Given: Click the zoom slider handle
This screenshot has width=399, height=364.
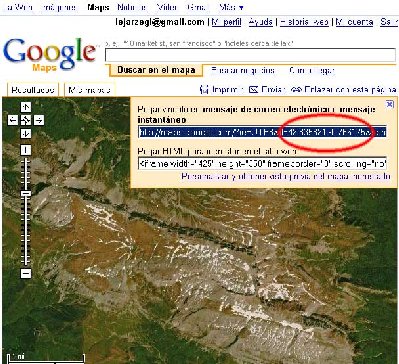Looking at the screenshot, I should pyautogui.click(x=26, y=193).
